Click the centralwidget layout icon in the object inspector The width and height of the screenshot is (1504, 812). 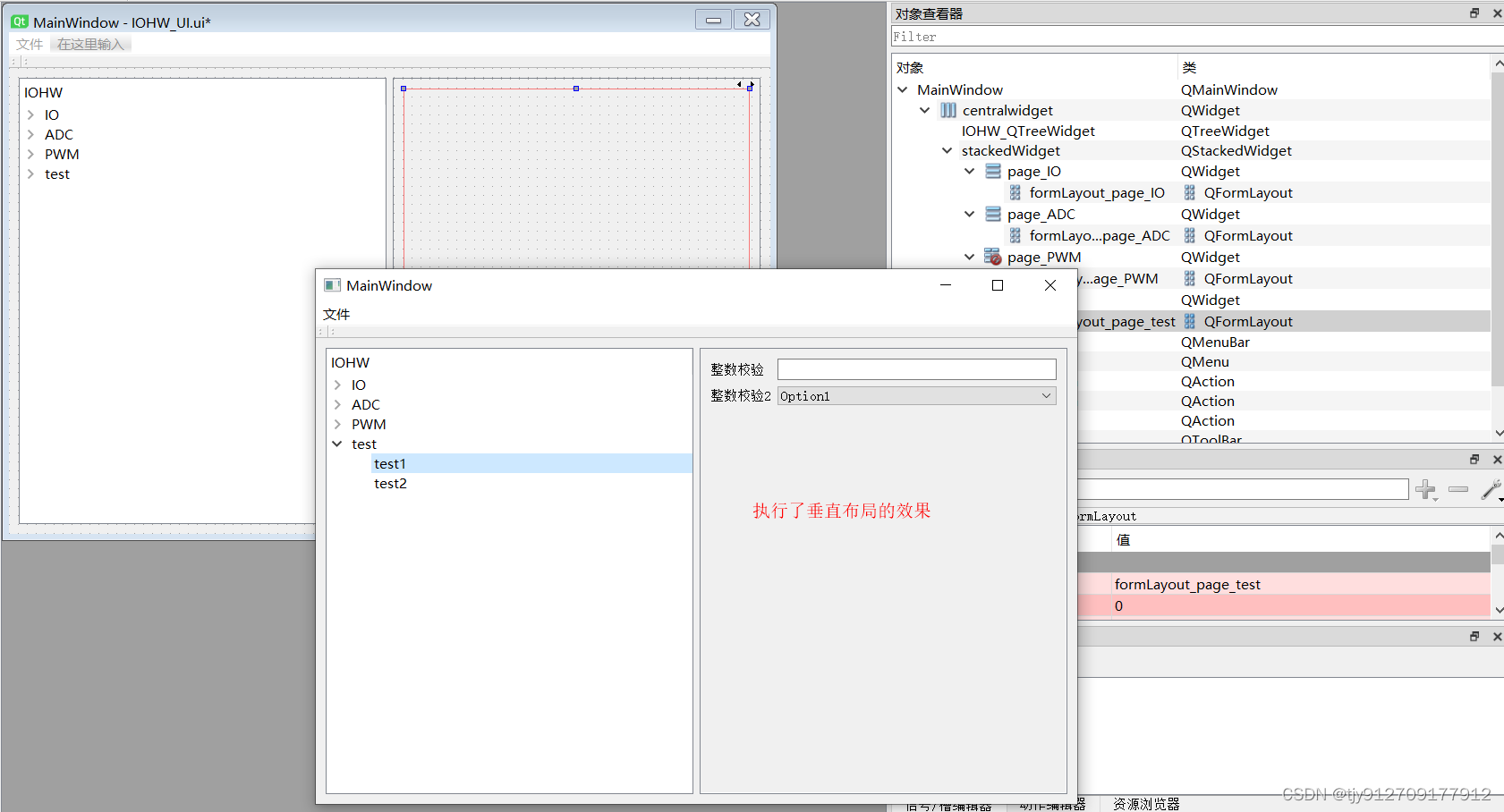pyautogui.click(x=948, y=110)
